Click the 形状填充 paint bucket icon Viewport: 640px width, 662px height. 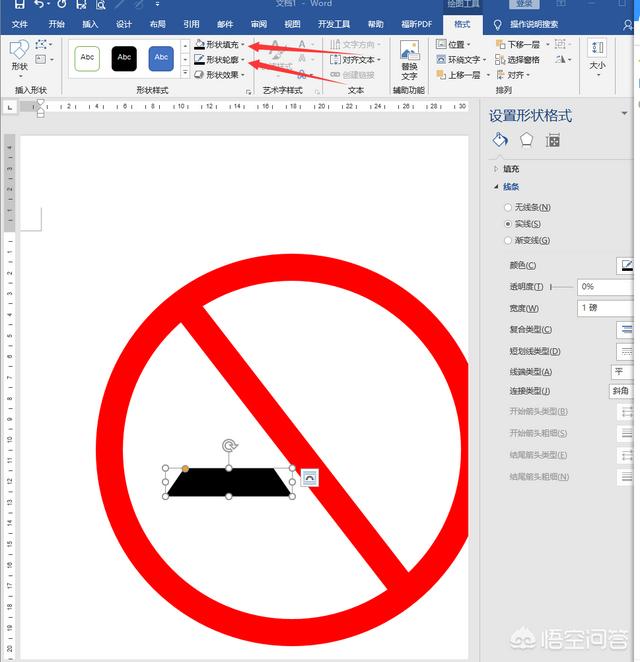[x=199, y=44]
